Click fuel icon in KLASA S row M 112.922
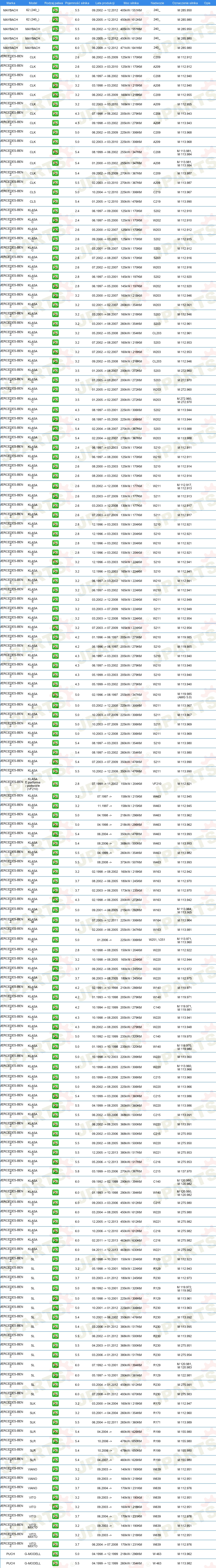 tap(55, 950)
